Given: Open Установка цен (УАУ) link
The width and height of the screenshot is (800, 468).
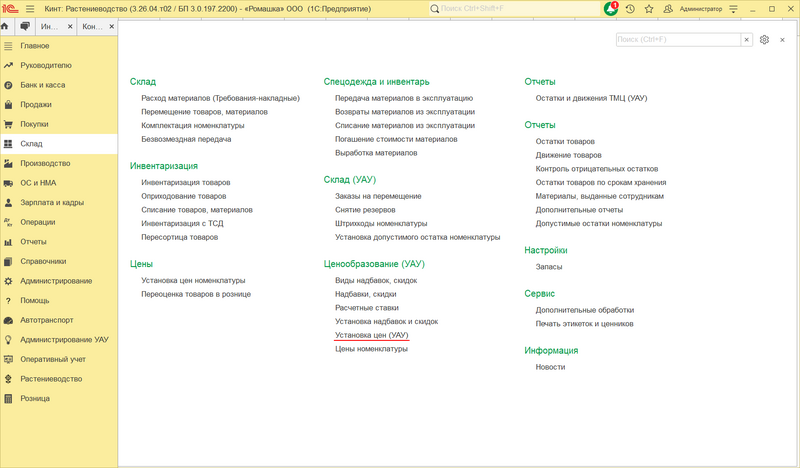Looking at the screenshot, I should [372, 335].
